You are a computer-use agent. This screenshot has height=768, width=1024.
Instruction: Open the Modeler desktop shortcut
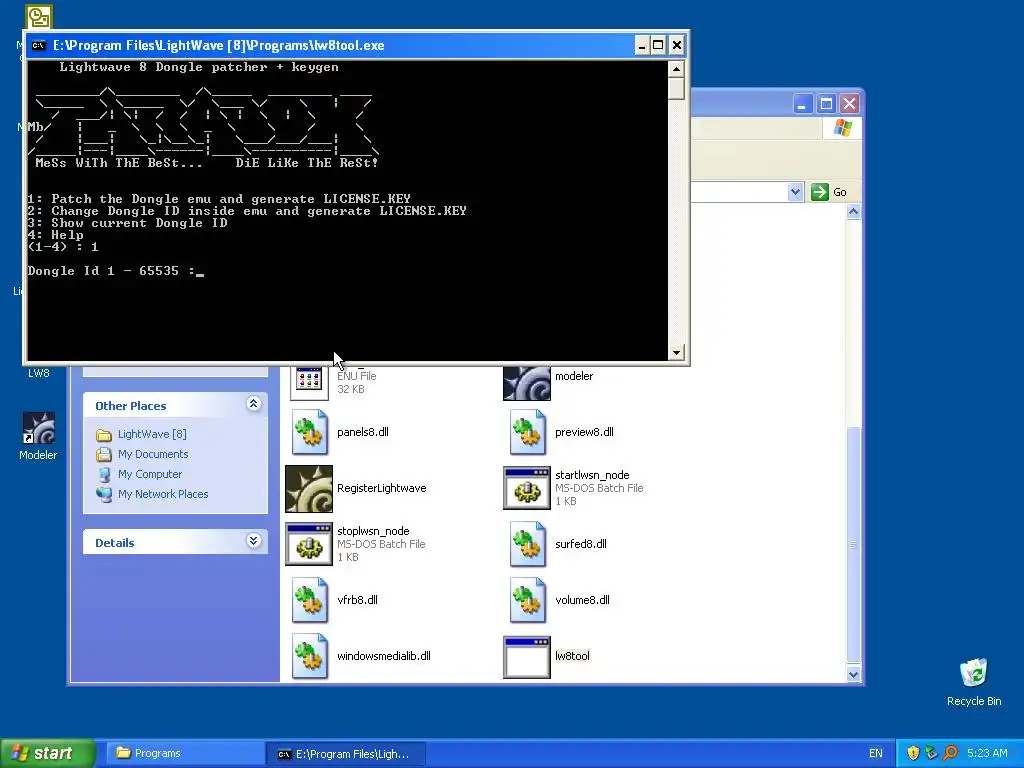(38, 429)
